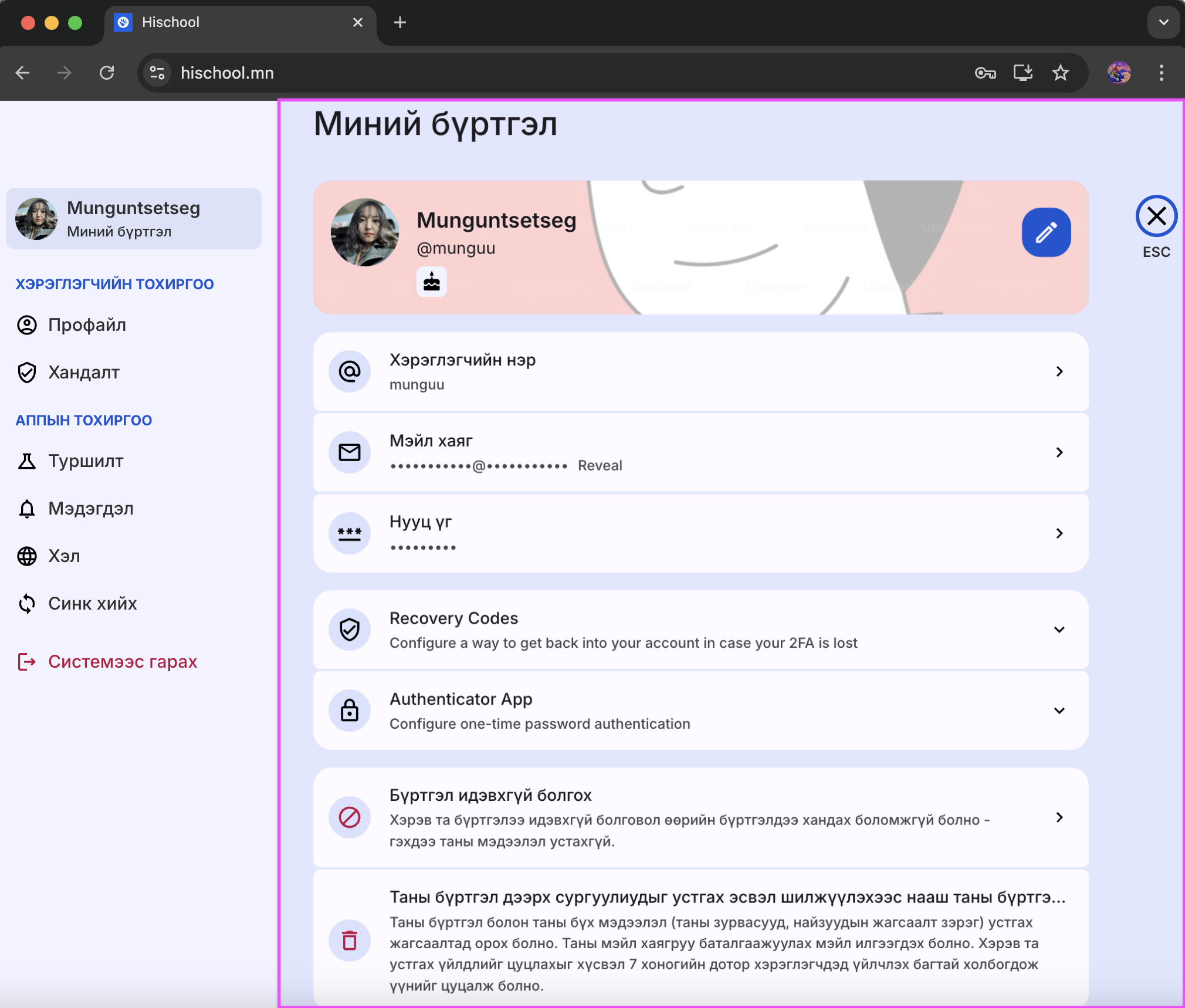This screenshot has width=1185, height=1008.
Task: Open the Нууц үг password settings
Action: click(1060, 533)
